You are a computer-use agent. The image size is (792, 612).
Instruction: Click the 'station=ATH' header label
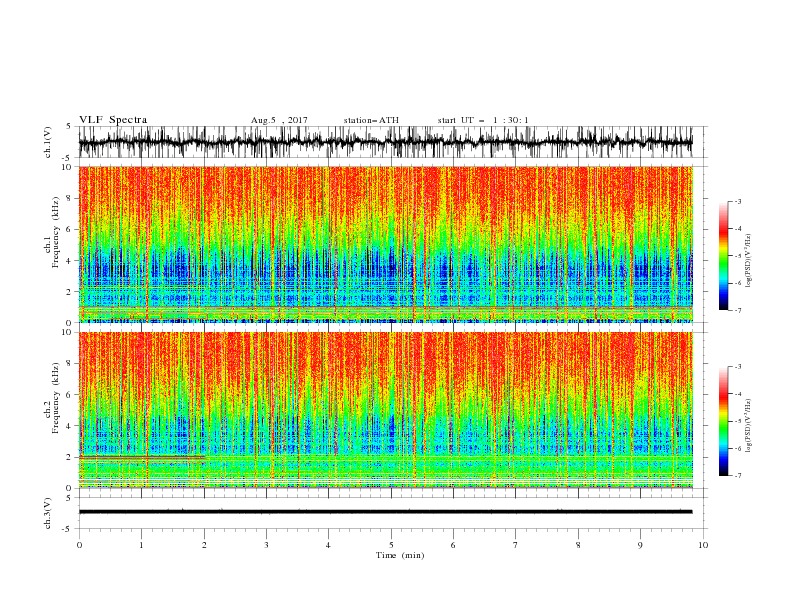click(x=371, y=120)
